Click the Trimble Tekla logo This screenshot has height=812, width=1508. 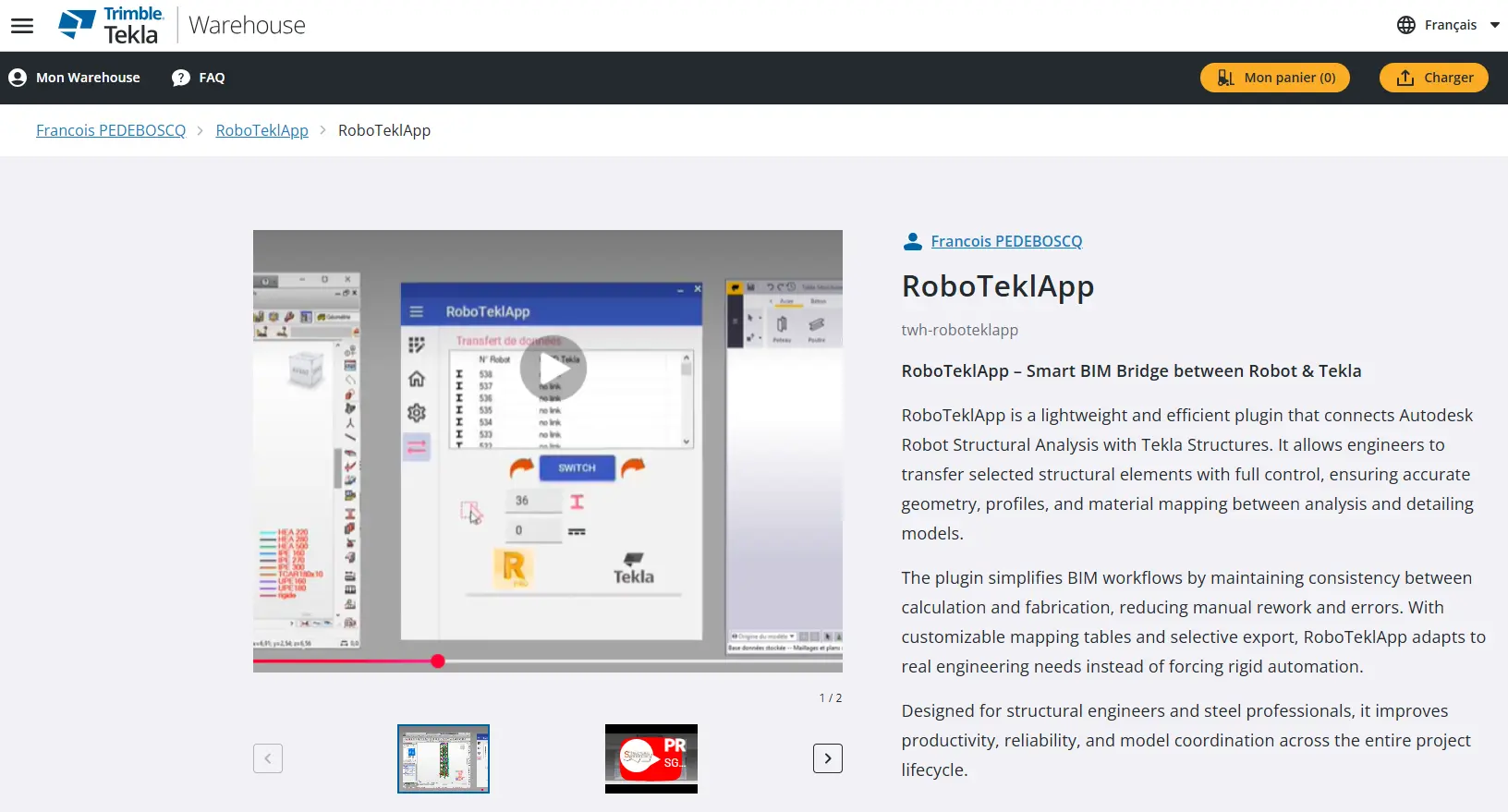[111, 26]
